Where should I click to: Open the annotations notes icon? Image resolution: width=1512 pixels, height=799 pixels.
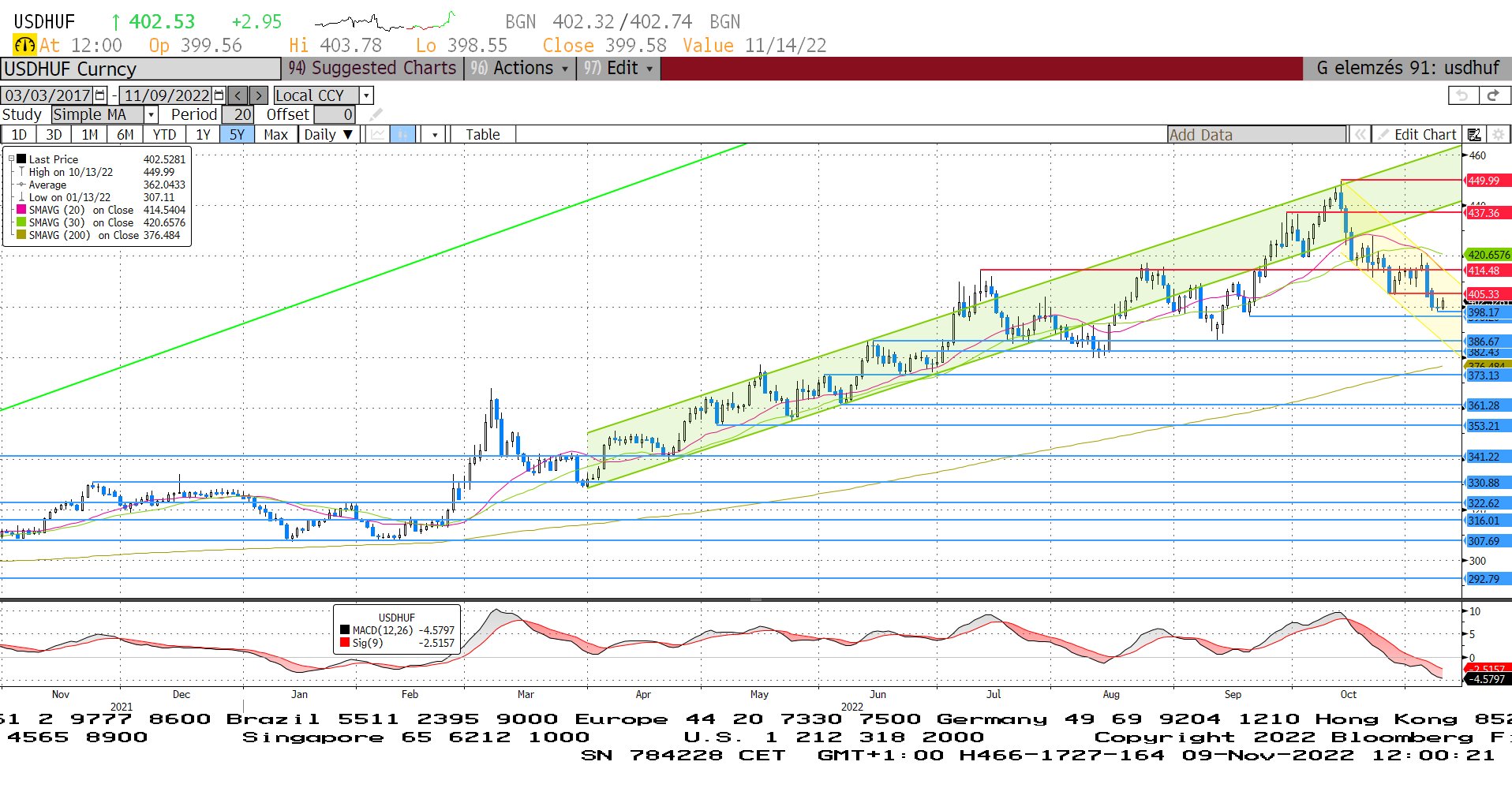(x=1474, y=135)
